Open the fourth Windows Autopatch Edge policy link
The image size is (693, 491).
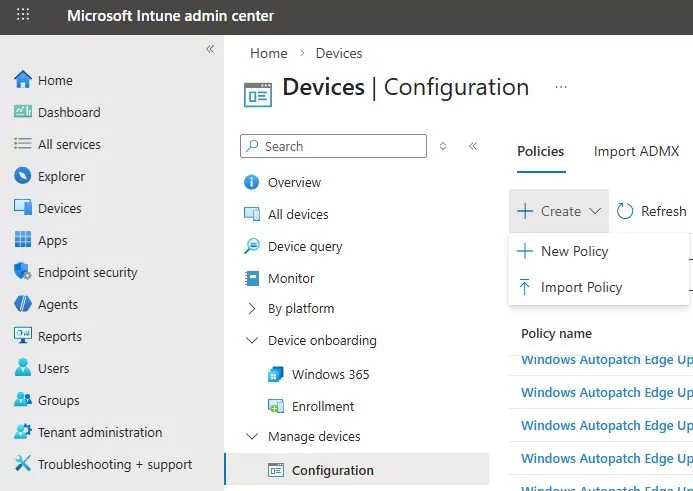(607, 458)
